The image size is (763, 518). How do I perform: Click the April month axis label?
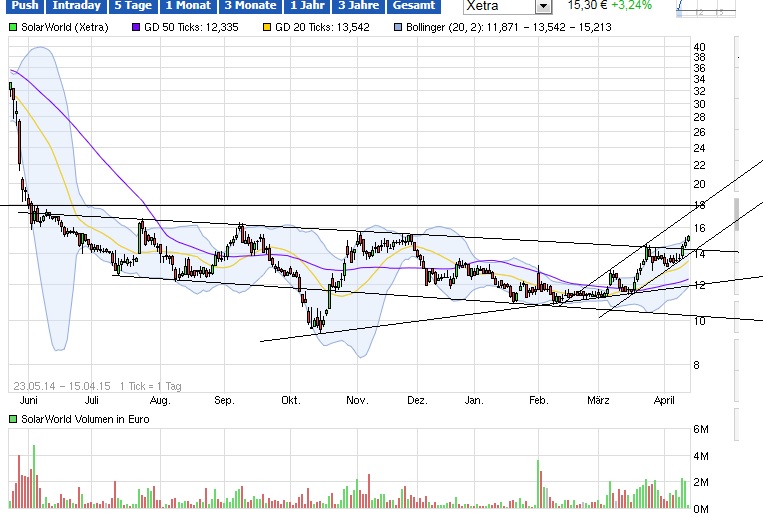pyautogui.click(x=664, y=400)
